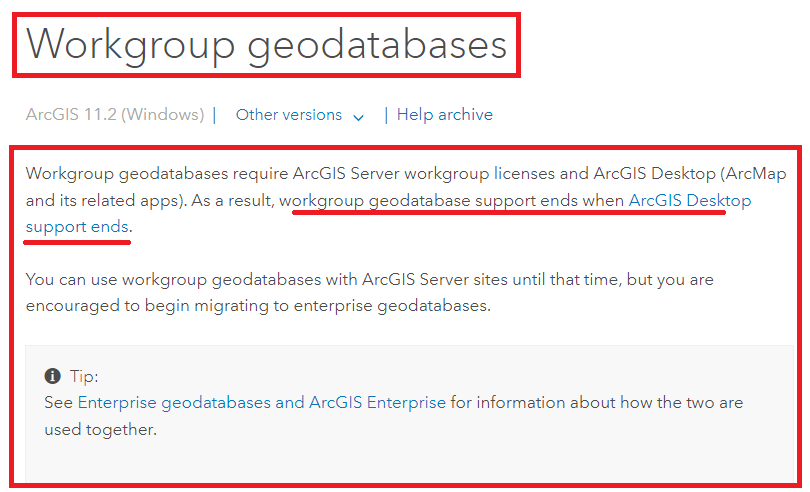
Task: Expand the Other versions dropdown
Action: (300, 115)
